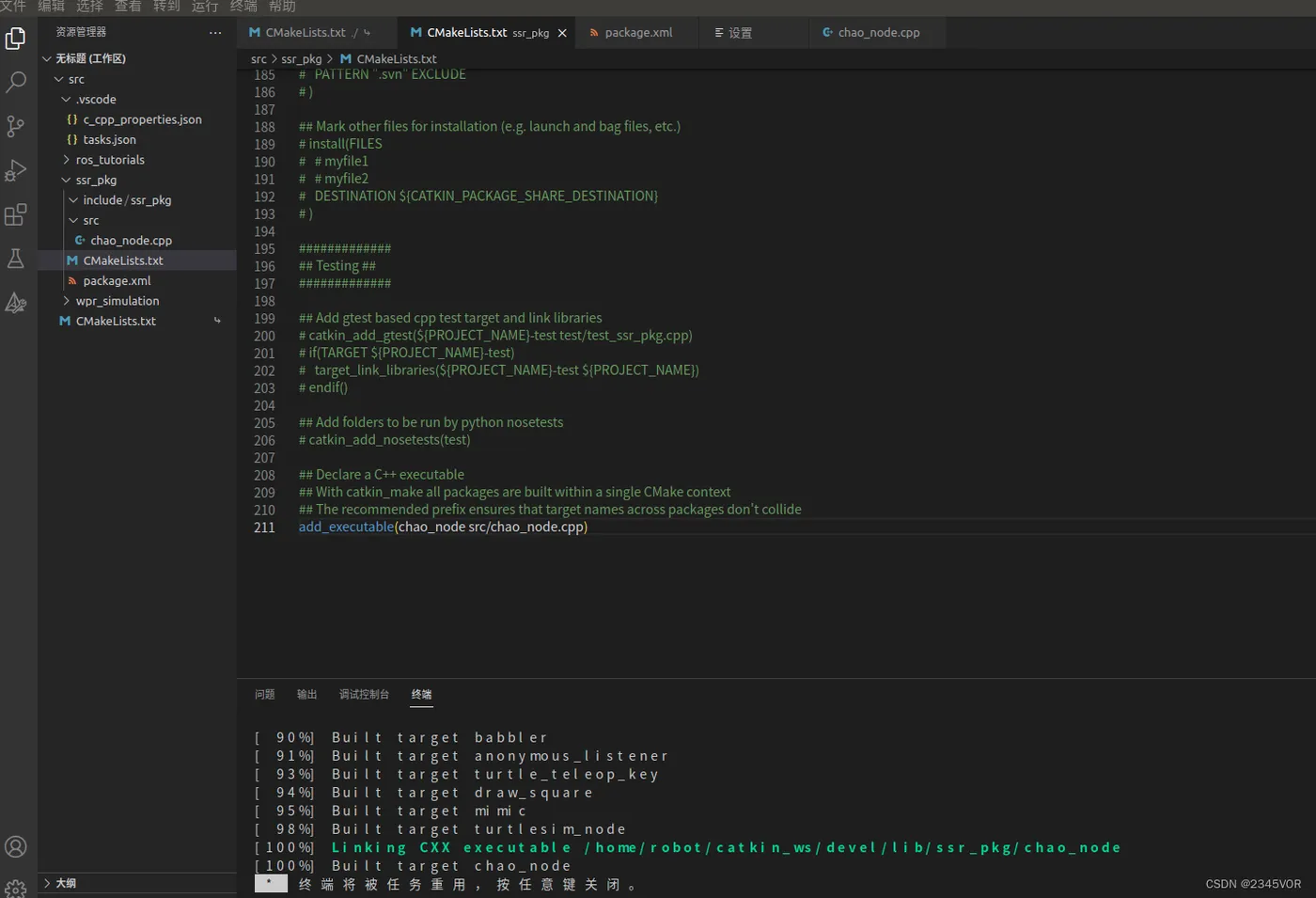Open the Problems panel tab
The height and width of the screenshot is (898, 1316).
point(265,695)
